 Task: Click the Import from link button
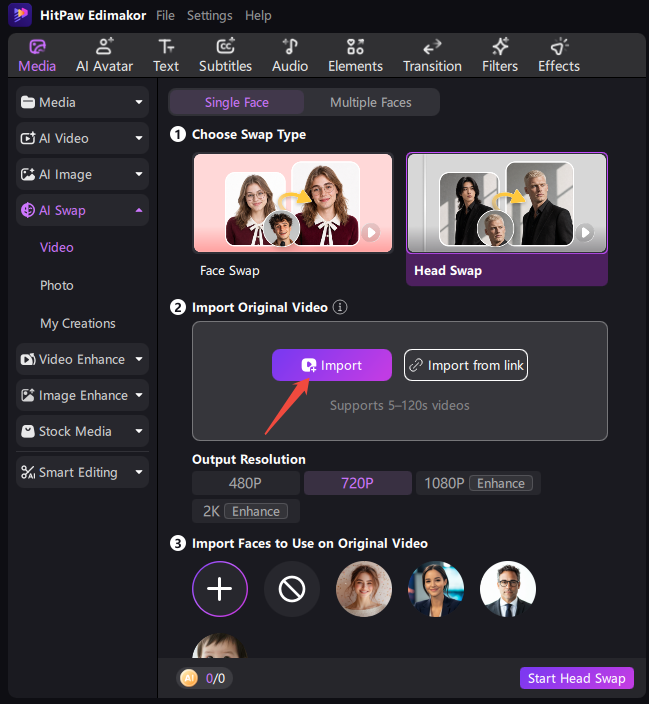coord(466,365)
